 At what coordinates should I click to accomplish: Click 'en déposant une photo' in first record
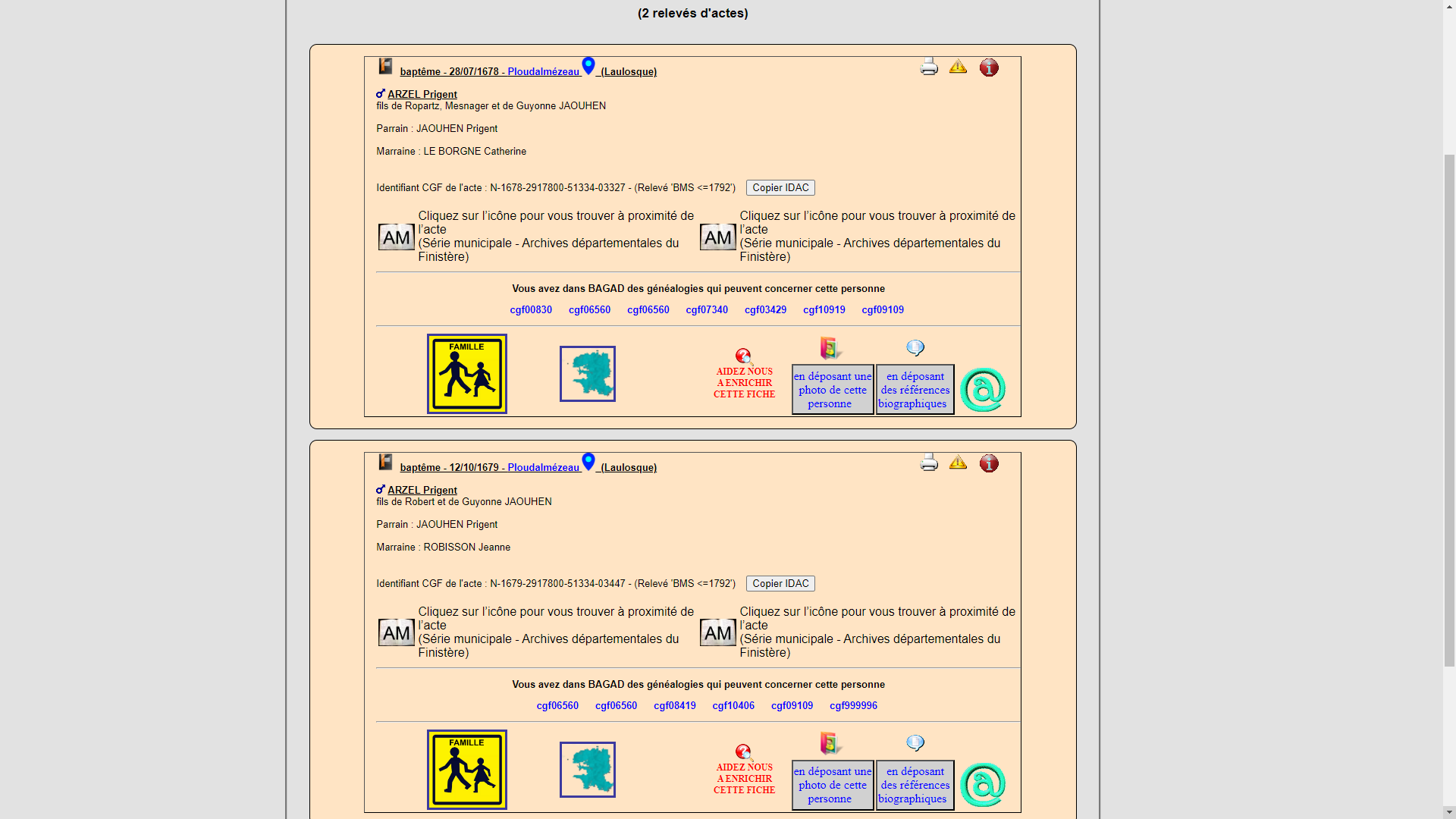[833, 390]
